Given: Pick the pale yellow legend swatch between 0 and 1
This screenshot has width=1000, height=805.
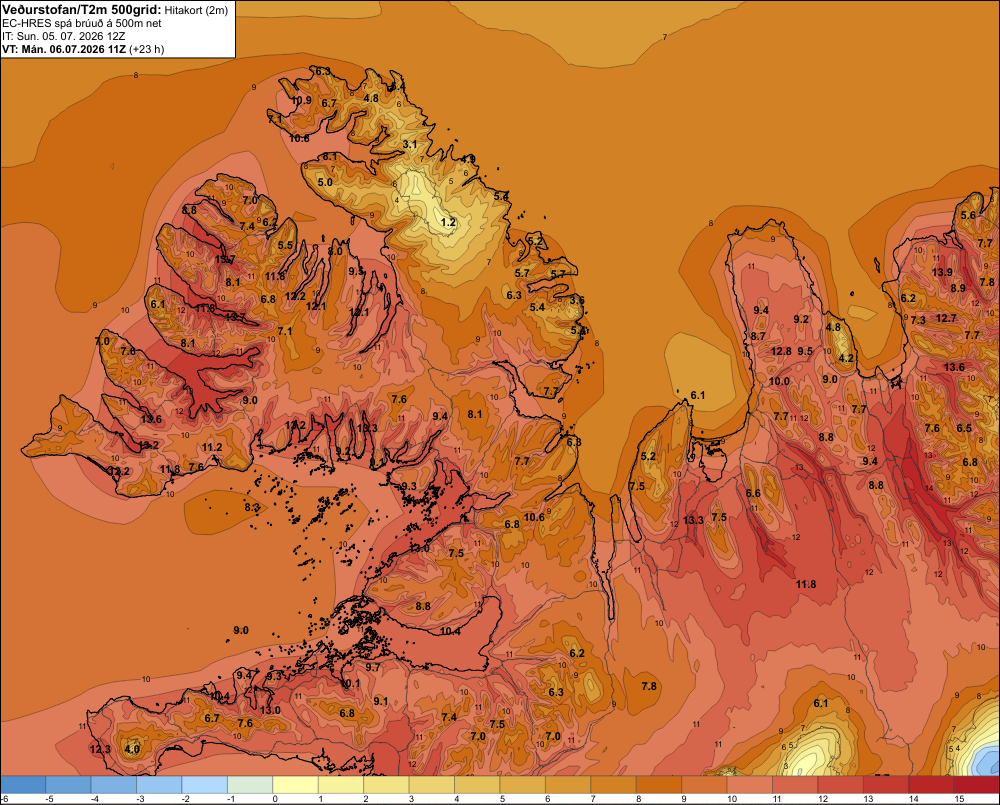Looking at the screenshot, I should [295, 785].
